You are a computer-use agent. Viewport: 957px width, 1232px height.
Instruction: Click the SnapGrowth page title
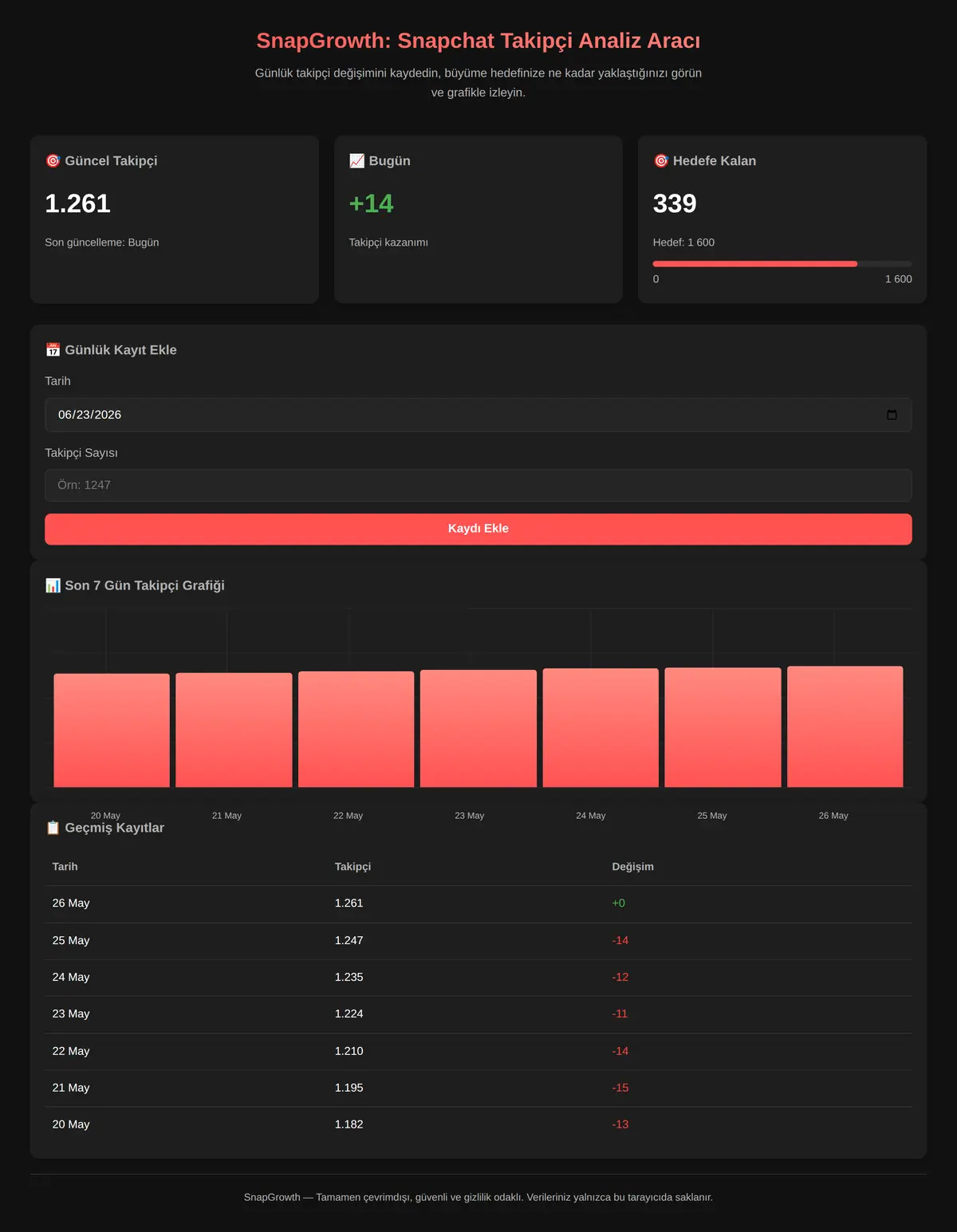point(478,41)
